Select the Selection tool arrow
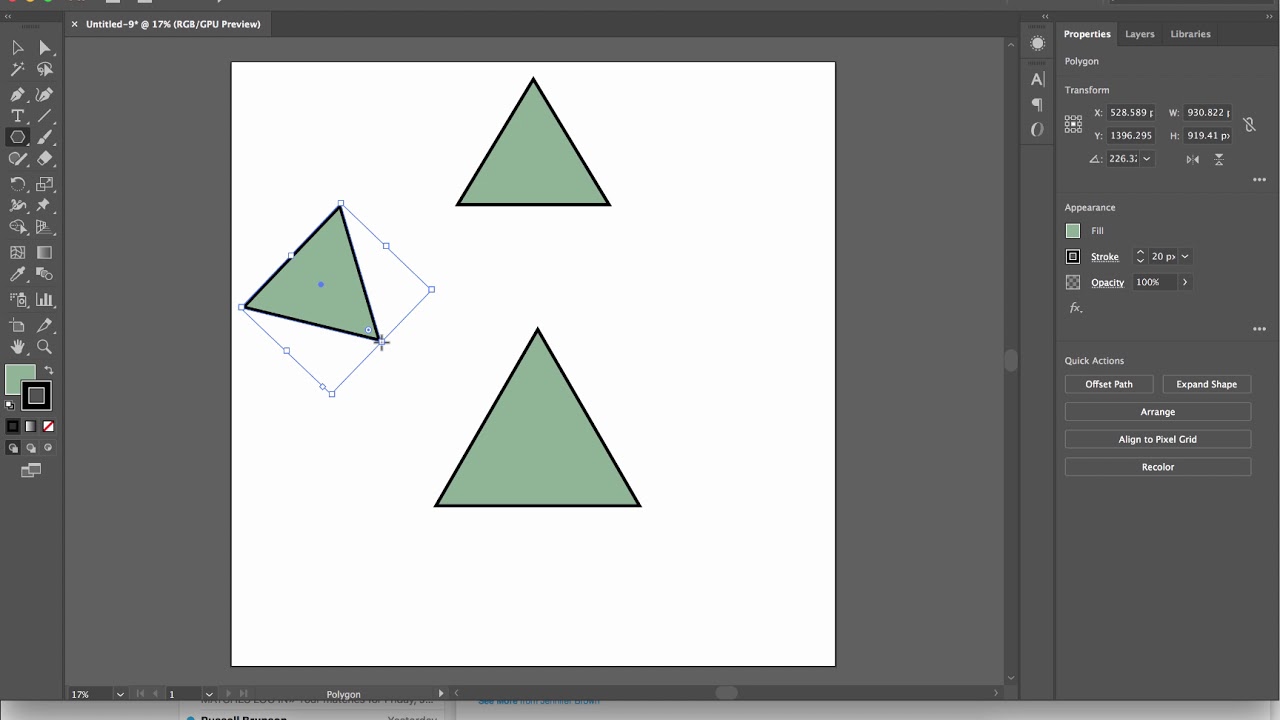The image size is (1280, 720). click(17, 47)
